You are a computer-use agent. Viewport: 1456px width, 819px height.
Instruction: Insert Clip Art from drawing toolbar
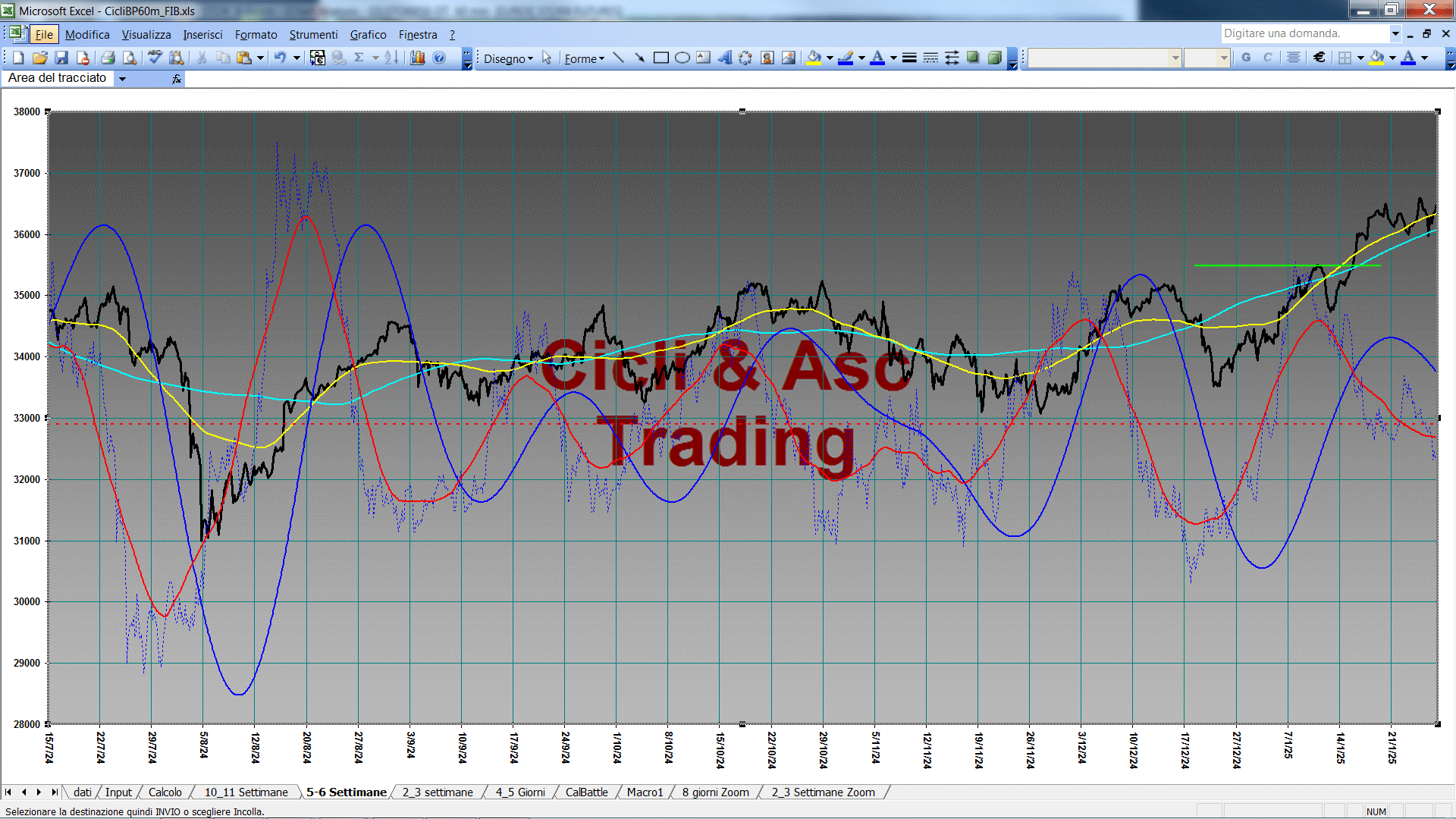767,58
